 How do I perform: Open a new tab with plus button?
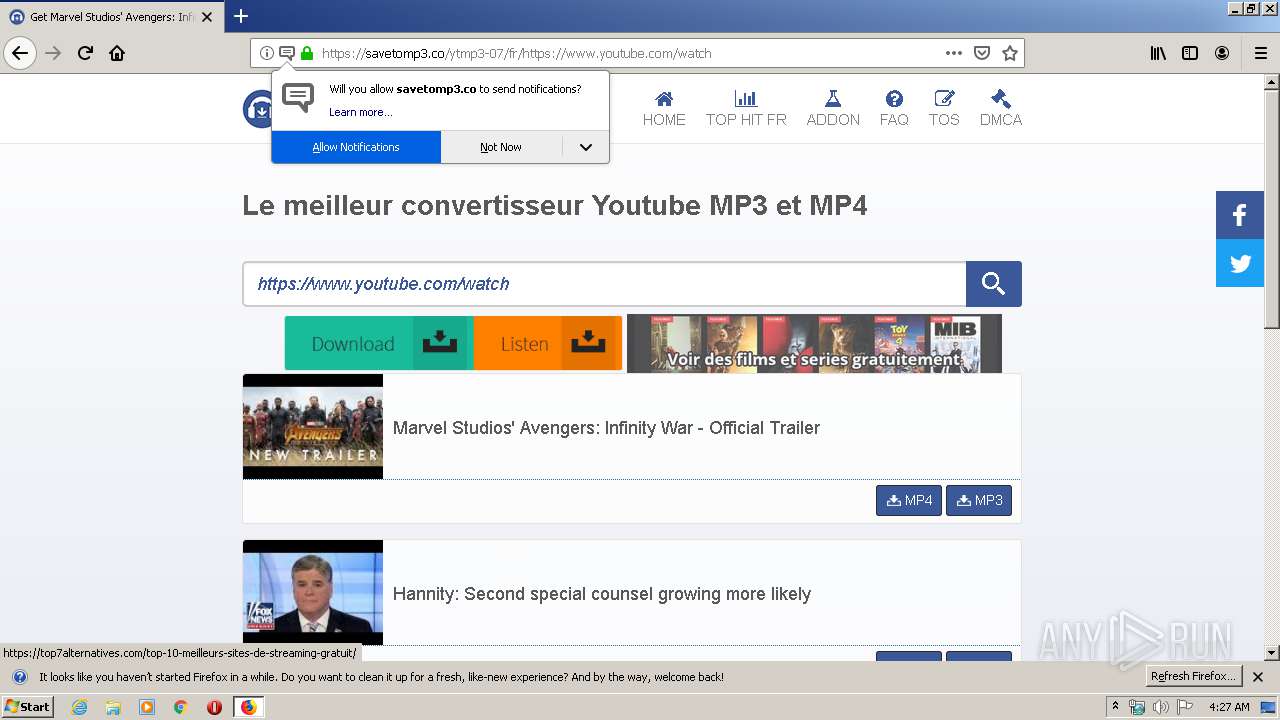(x=241, y=16)
